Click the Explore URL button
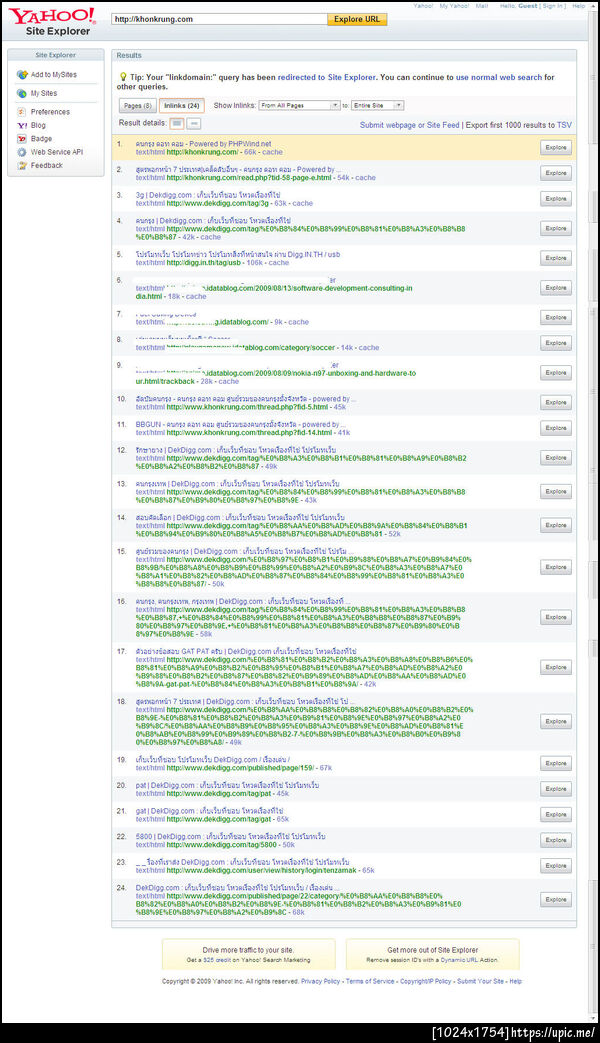The image size is (600, 1043). point(357,19)
